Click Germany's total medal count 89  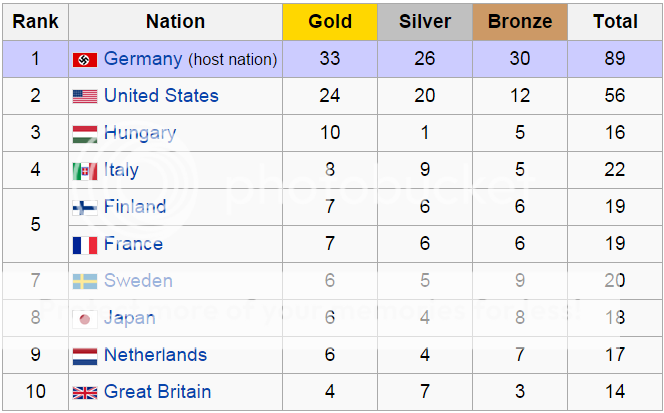point(615,59)
